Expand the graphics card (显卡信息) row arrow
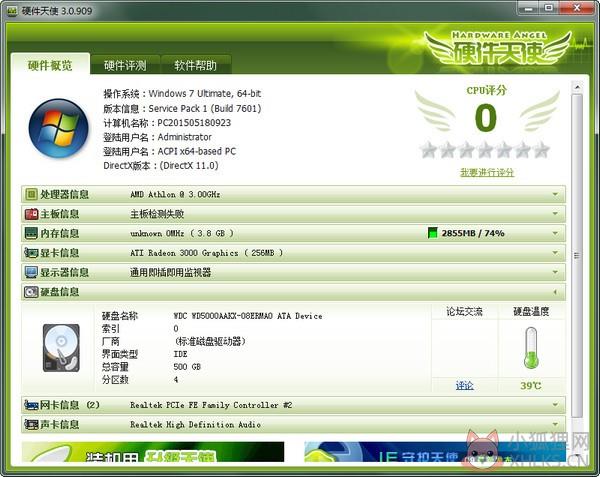Image resolution: width=600 pixels, height=477 pixels. (x=555, y=252)
